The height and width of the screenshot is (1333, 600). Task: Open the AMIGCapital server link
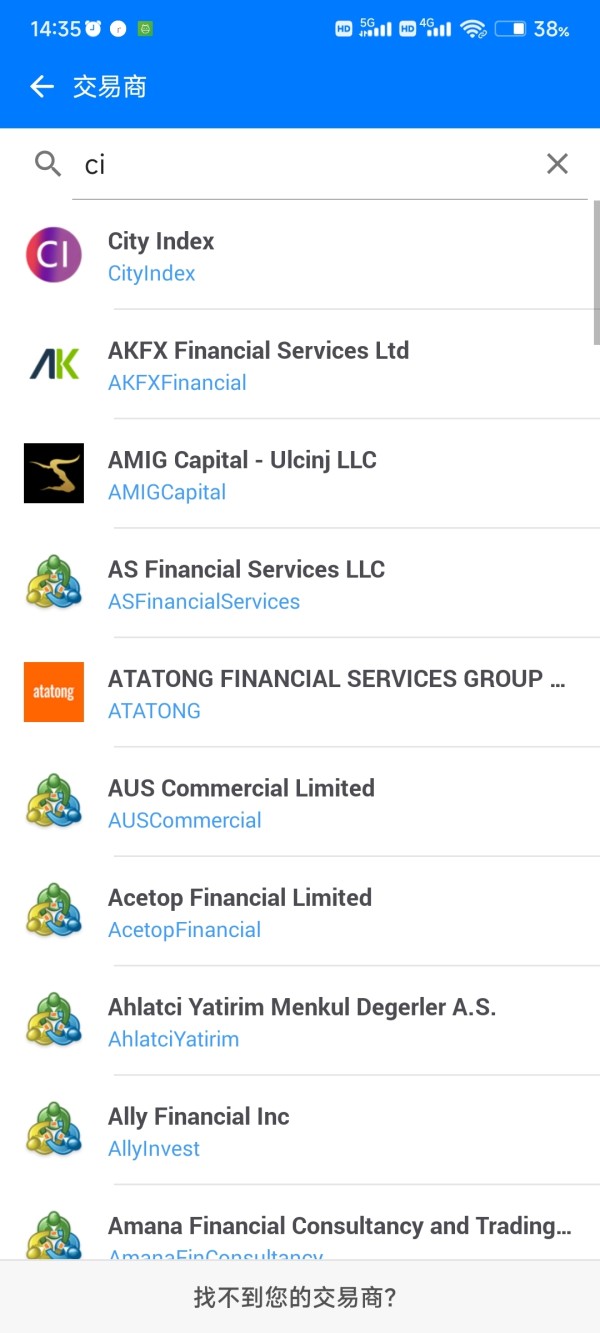click(x=167, y=492)
